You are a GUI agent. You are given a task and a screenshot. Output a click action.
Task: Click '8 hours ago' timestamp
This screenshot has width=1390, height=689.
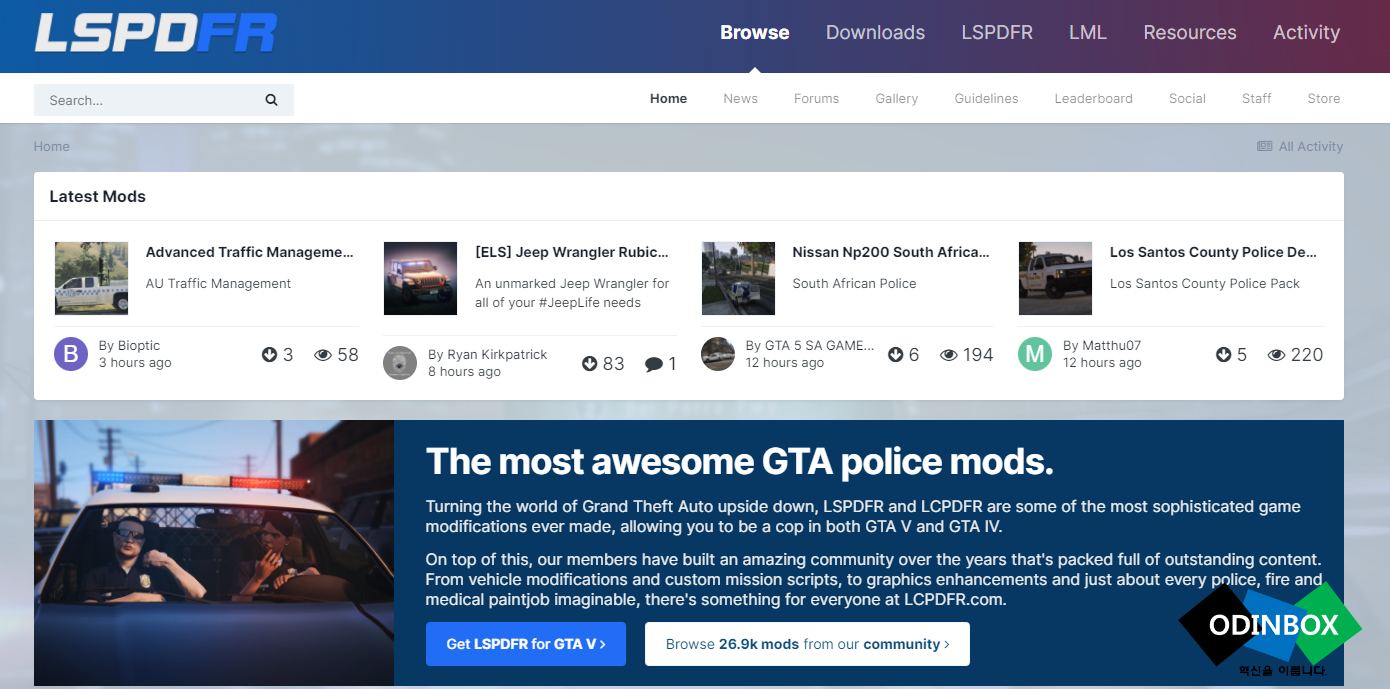464,372
